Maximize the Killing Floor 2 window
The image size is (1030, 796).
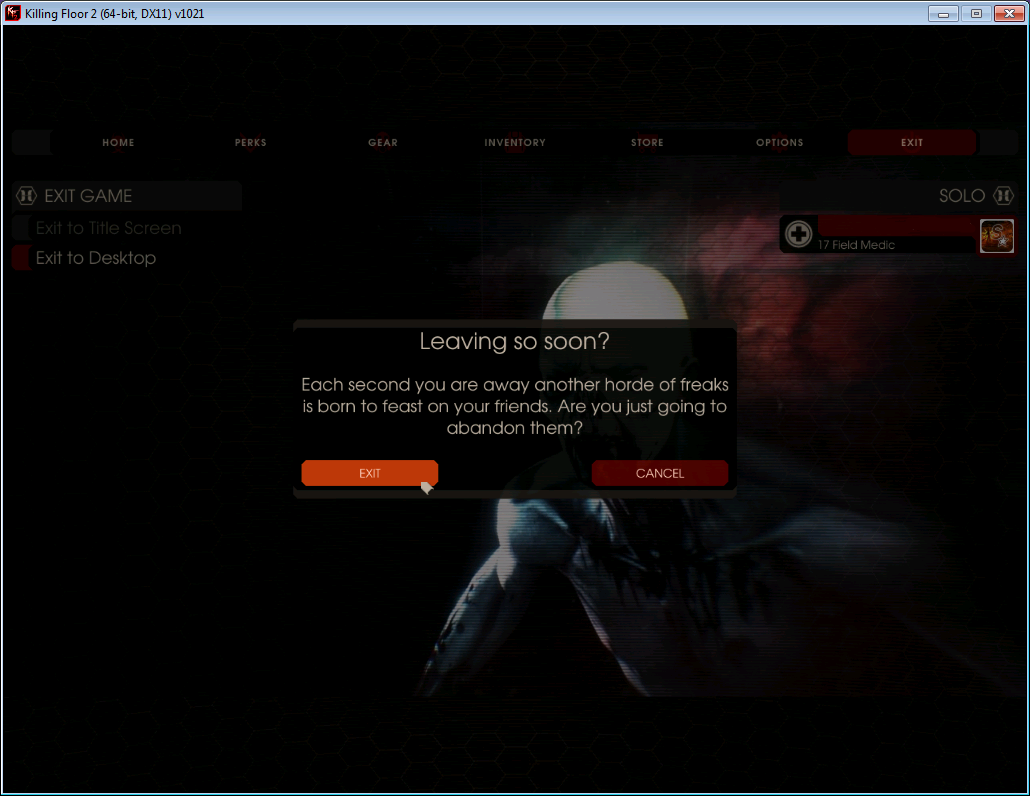(x=976, y=13)
